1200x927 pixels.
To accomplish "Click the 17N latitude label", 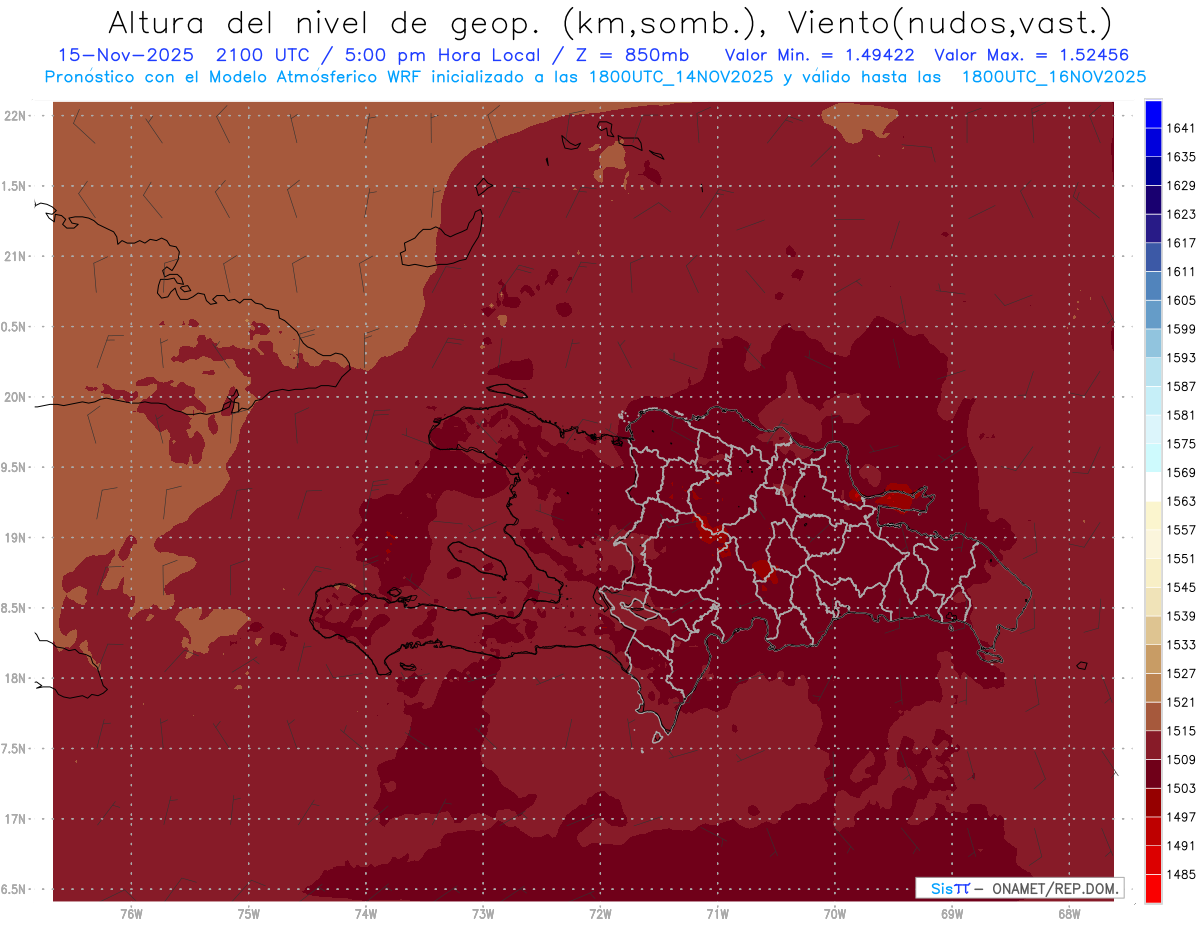I will click(x=14, y=820).
